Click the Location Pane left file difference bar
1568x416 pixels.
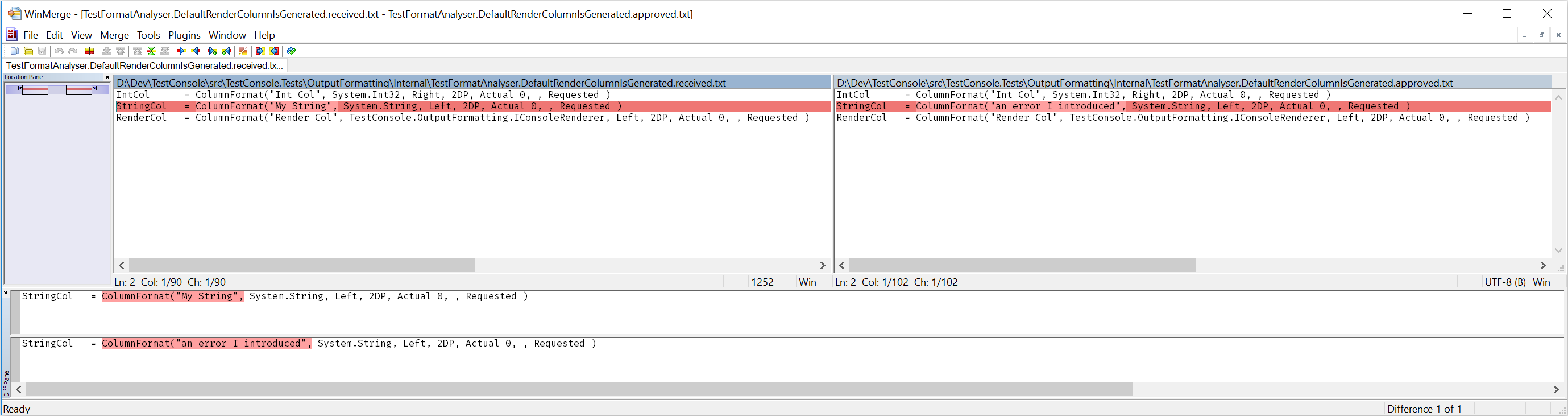(x=35, y=90)
